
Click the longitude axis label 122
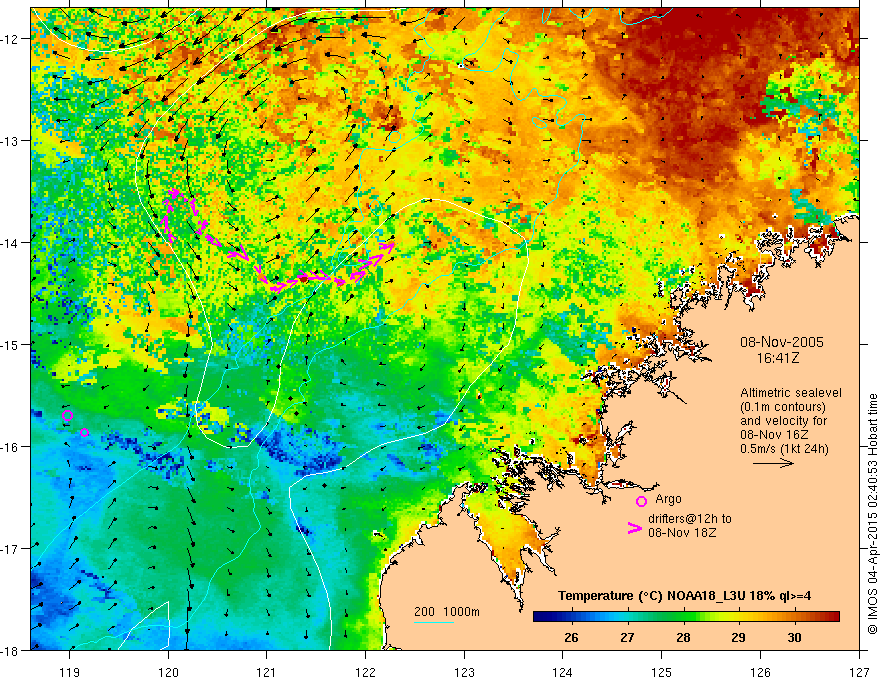(365, 672)
